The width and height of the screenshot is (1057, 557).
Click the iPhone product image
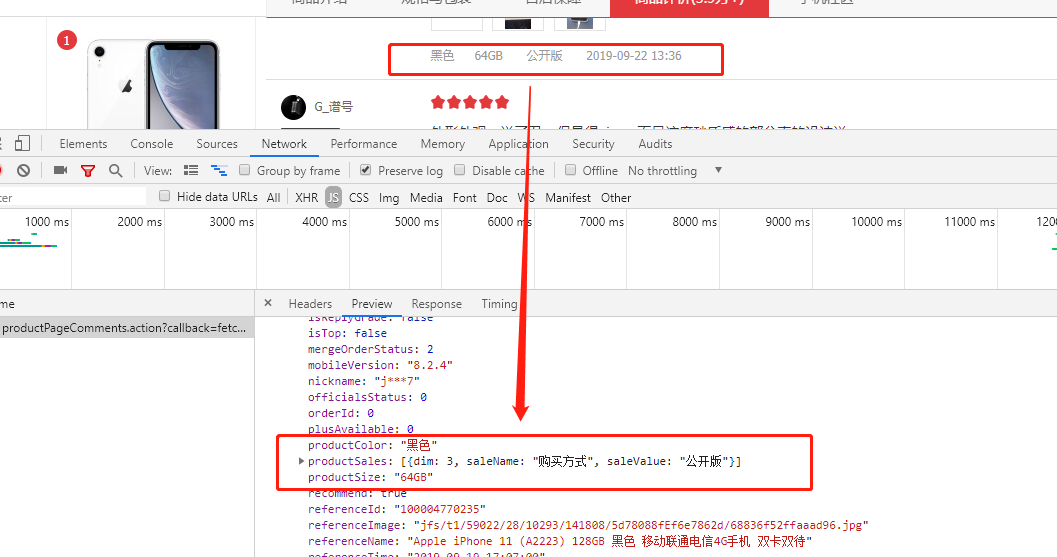pyautogui.click(x=153, y=84)
